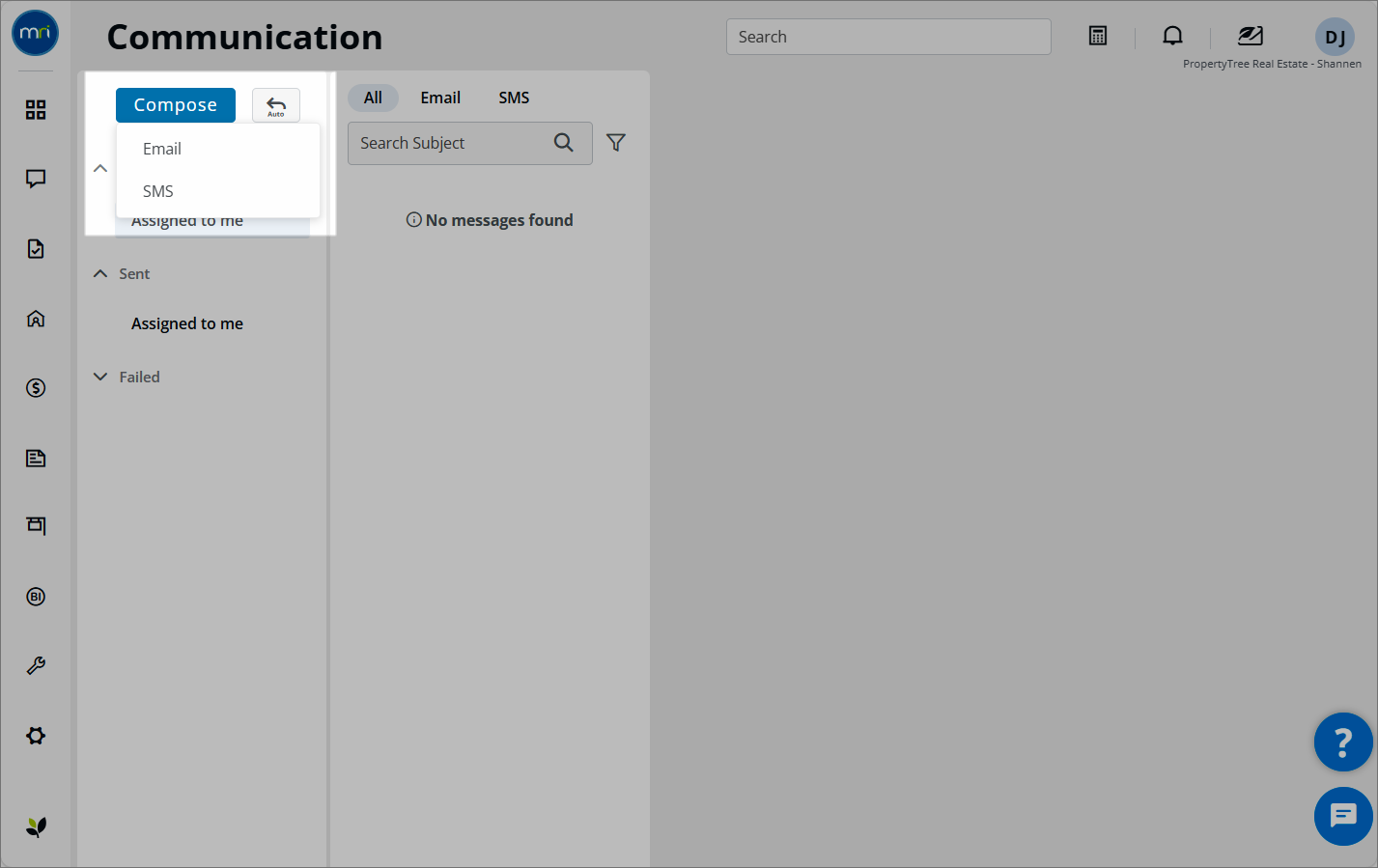Open the reports document sidebar icon

click(36, 458)
